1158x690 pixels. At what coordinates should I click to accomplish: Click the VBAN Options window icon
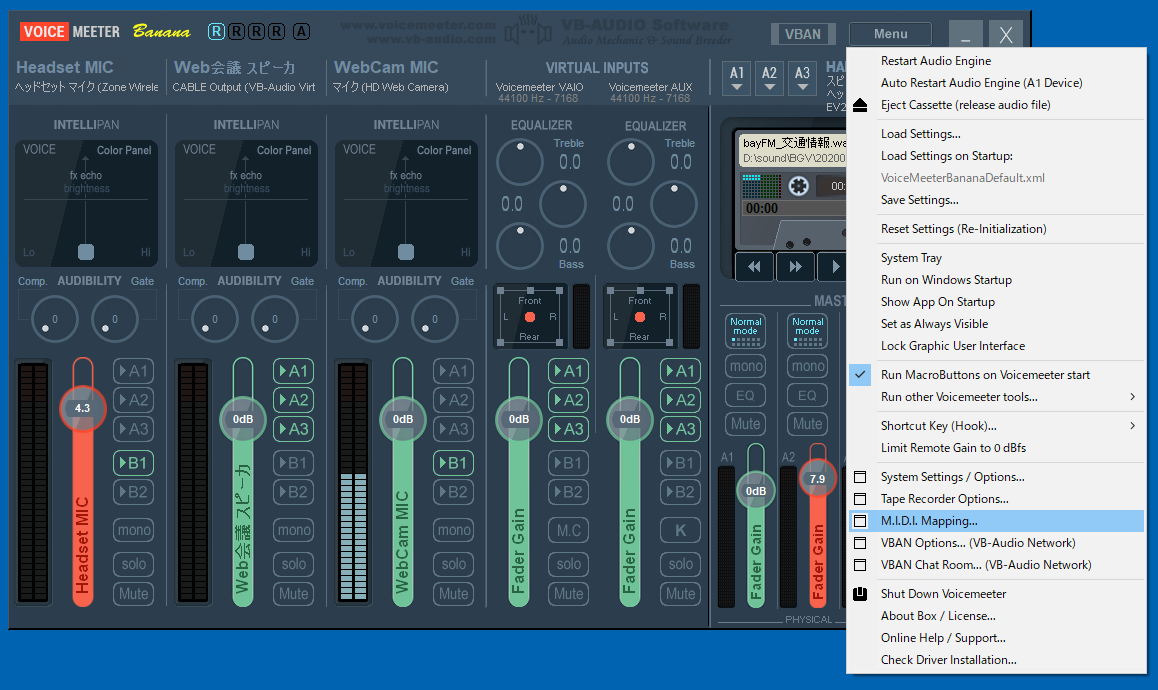click(x=860, y=543)
